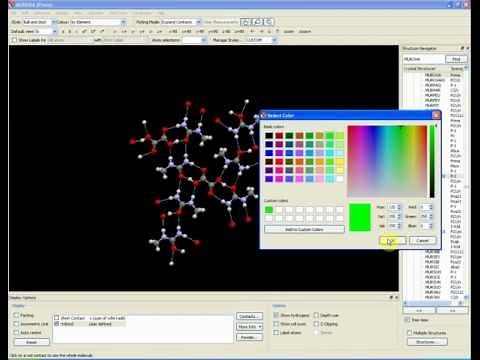Click first picking icon after Clear Measurements
Viewport: 480px width, 360px height.
point(245,22)
